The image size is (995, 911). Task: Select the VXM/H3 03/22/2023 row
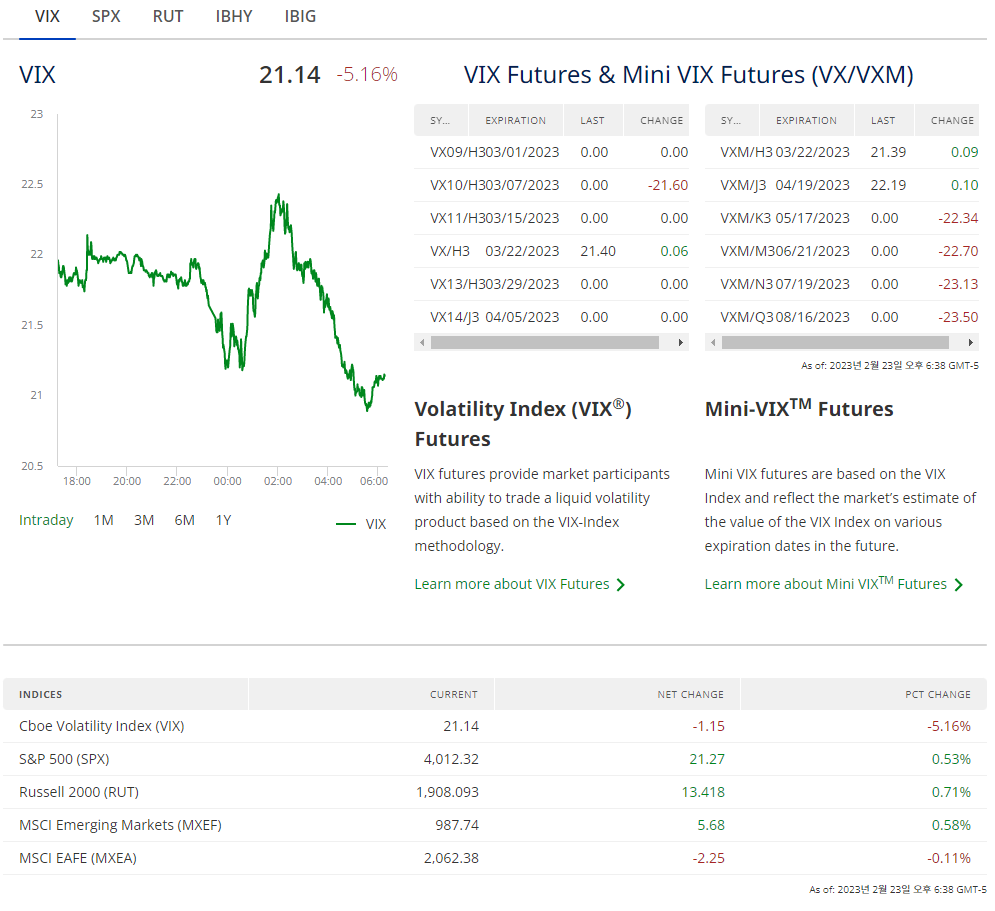click(x=842, y=152)
